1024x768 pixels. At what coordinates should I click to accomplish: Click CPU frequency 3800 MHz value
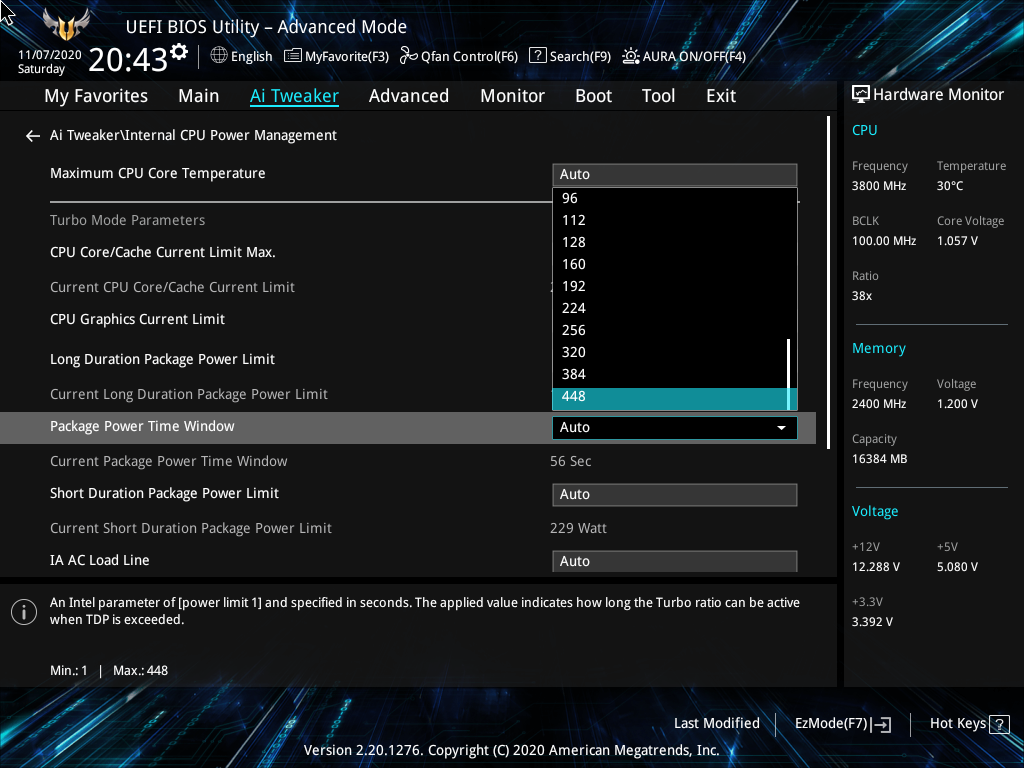[878, 186]
